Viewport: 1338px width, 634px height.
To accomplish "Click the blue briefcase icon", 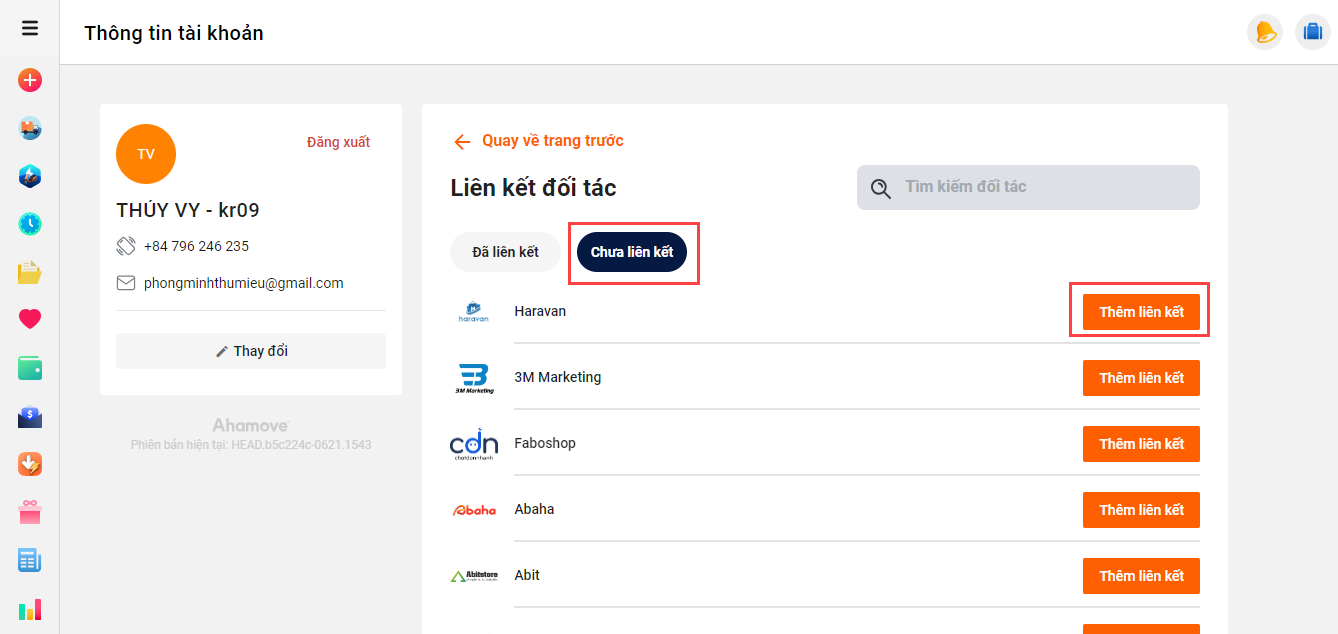I will tap(1313, 32).
